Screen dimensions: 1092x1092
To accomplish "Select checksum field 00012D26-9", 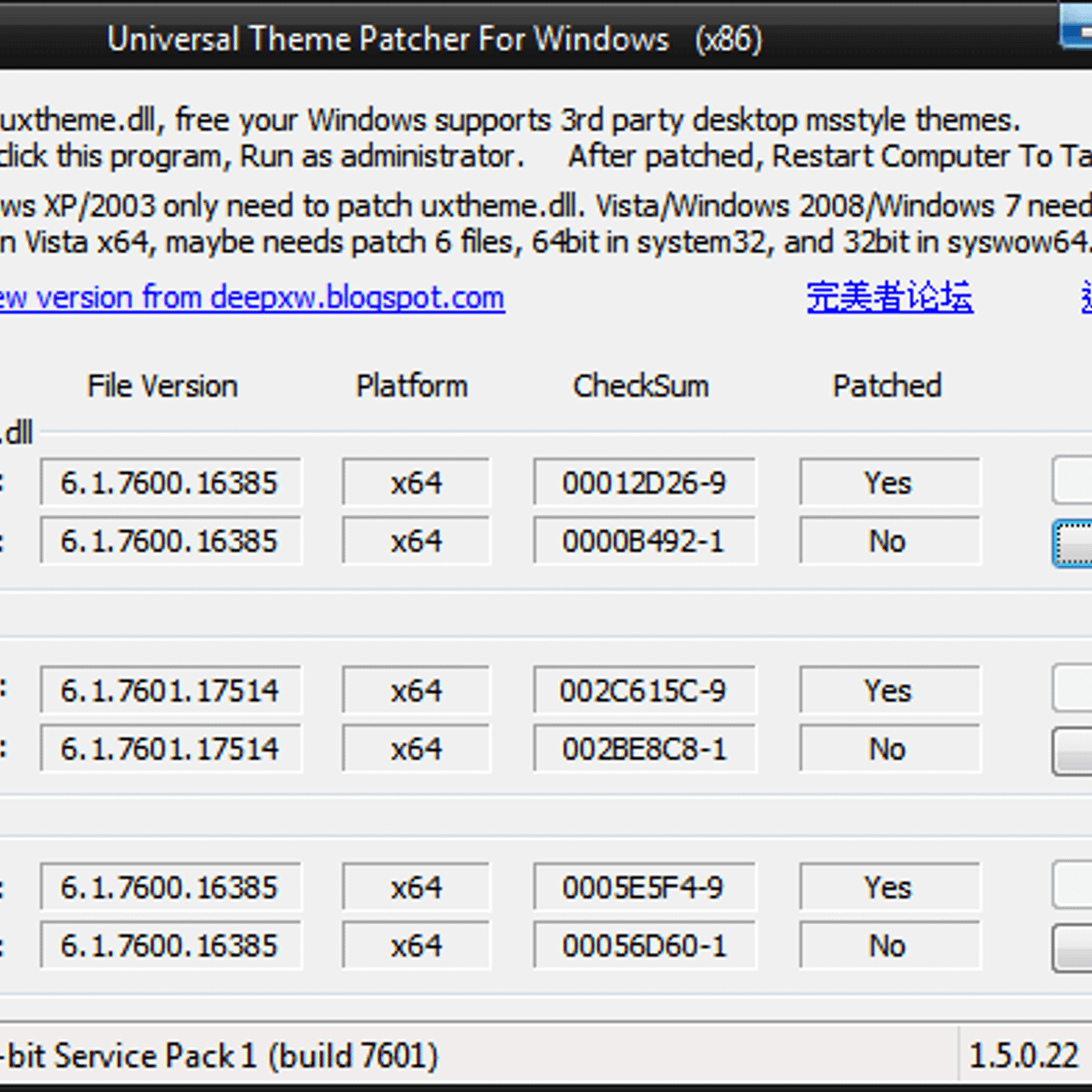I will 644,483.
